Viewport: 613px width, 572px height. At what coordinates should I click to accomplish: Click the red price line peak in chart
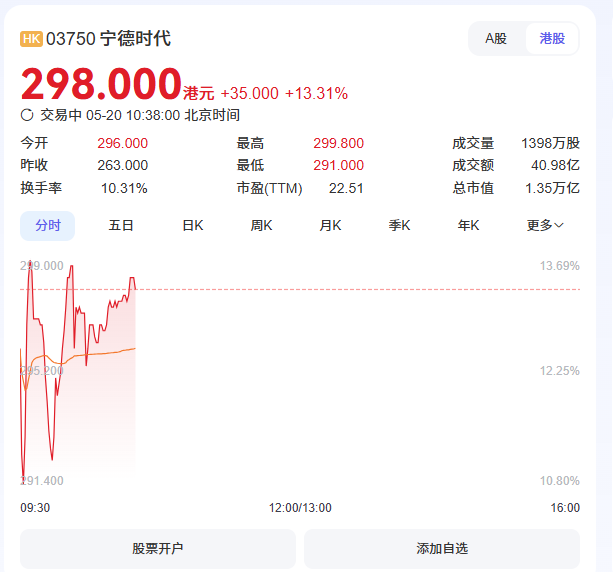[x=30, y=262]
